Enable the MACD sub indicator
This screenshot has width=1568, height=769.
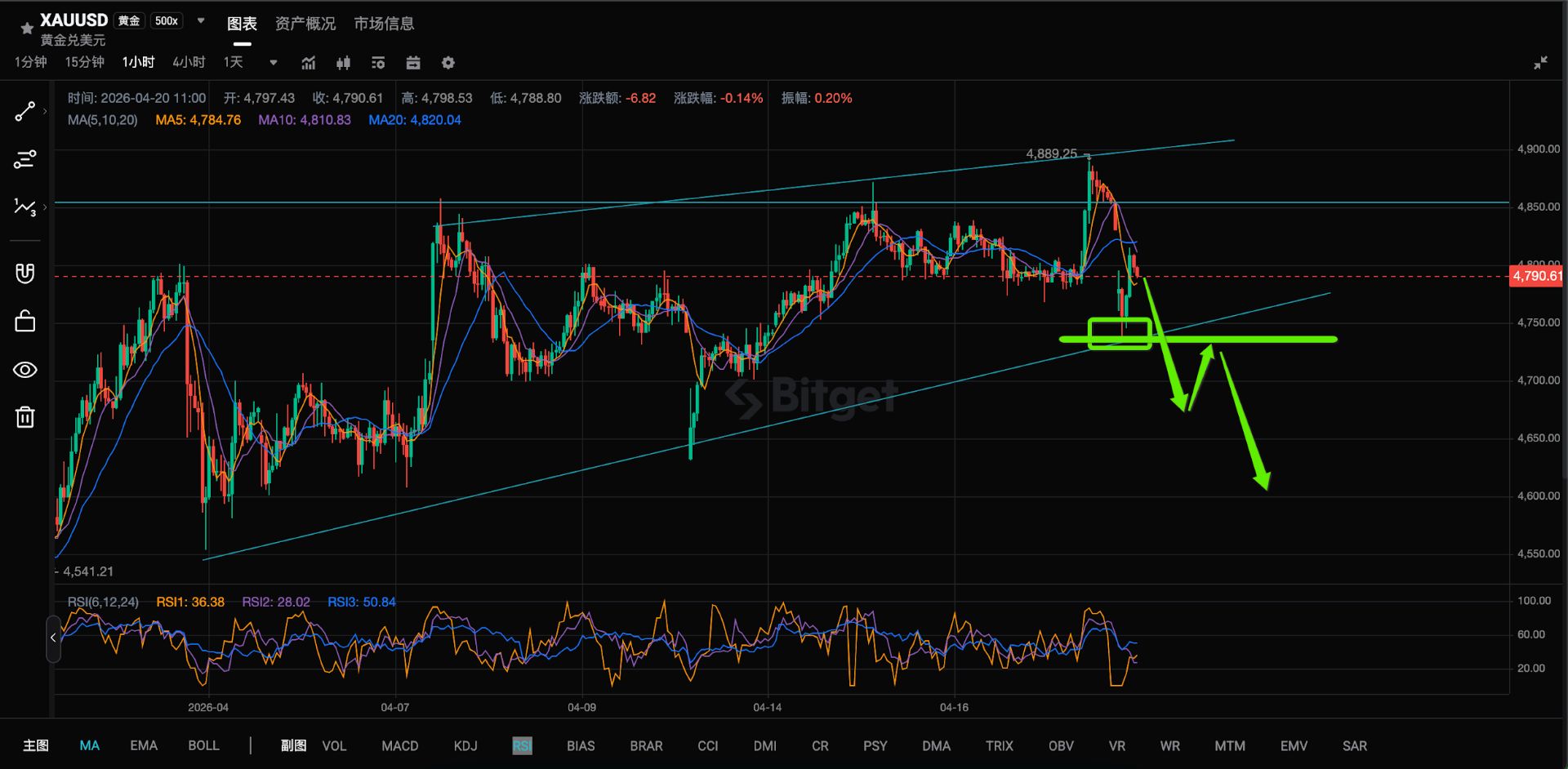click(400, 745)
